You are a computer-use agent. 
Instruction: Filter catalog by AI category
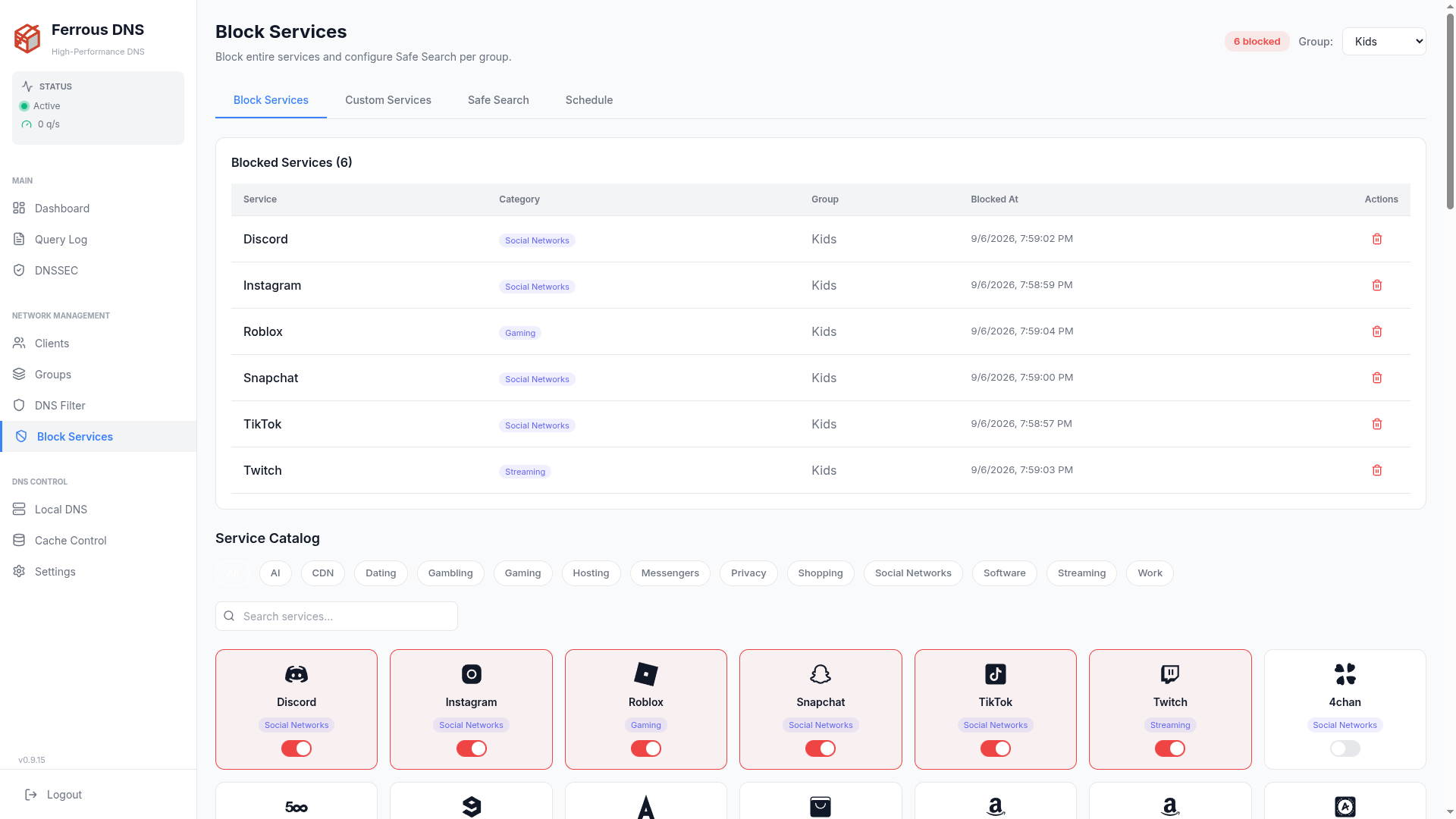pyautogui.click(x=275, y=573)
